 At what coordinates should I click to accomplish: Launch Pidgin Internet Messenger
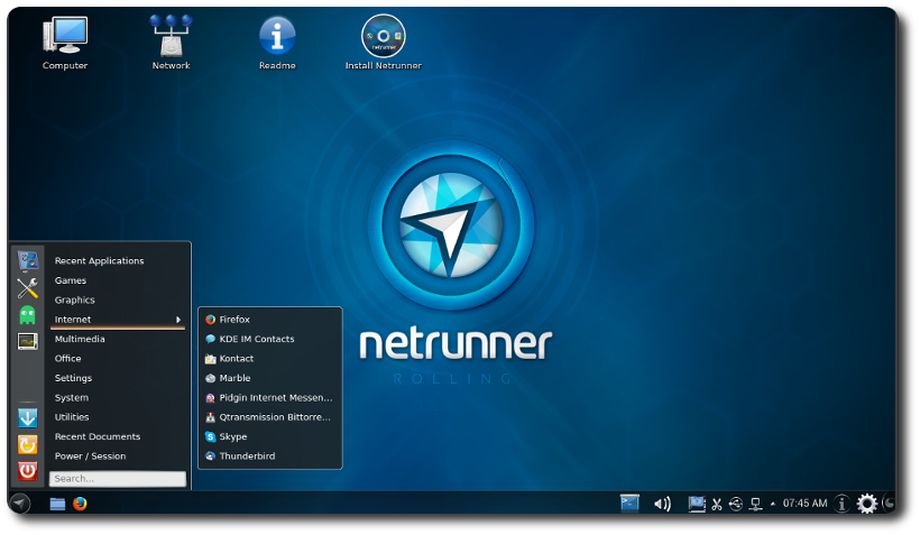(x=270, y=398)
